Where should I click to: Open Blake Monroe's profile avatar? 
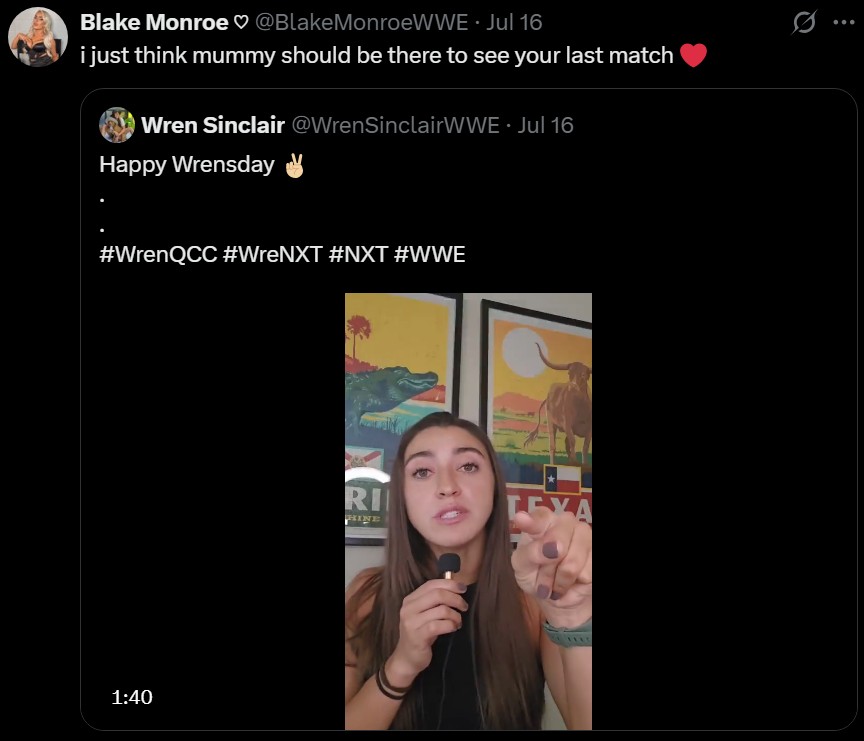[37, 36]
